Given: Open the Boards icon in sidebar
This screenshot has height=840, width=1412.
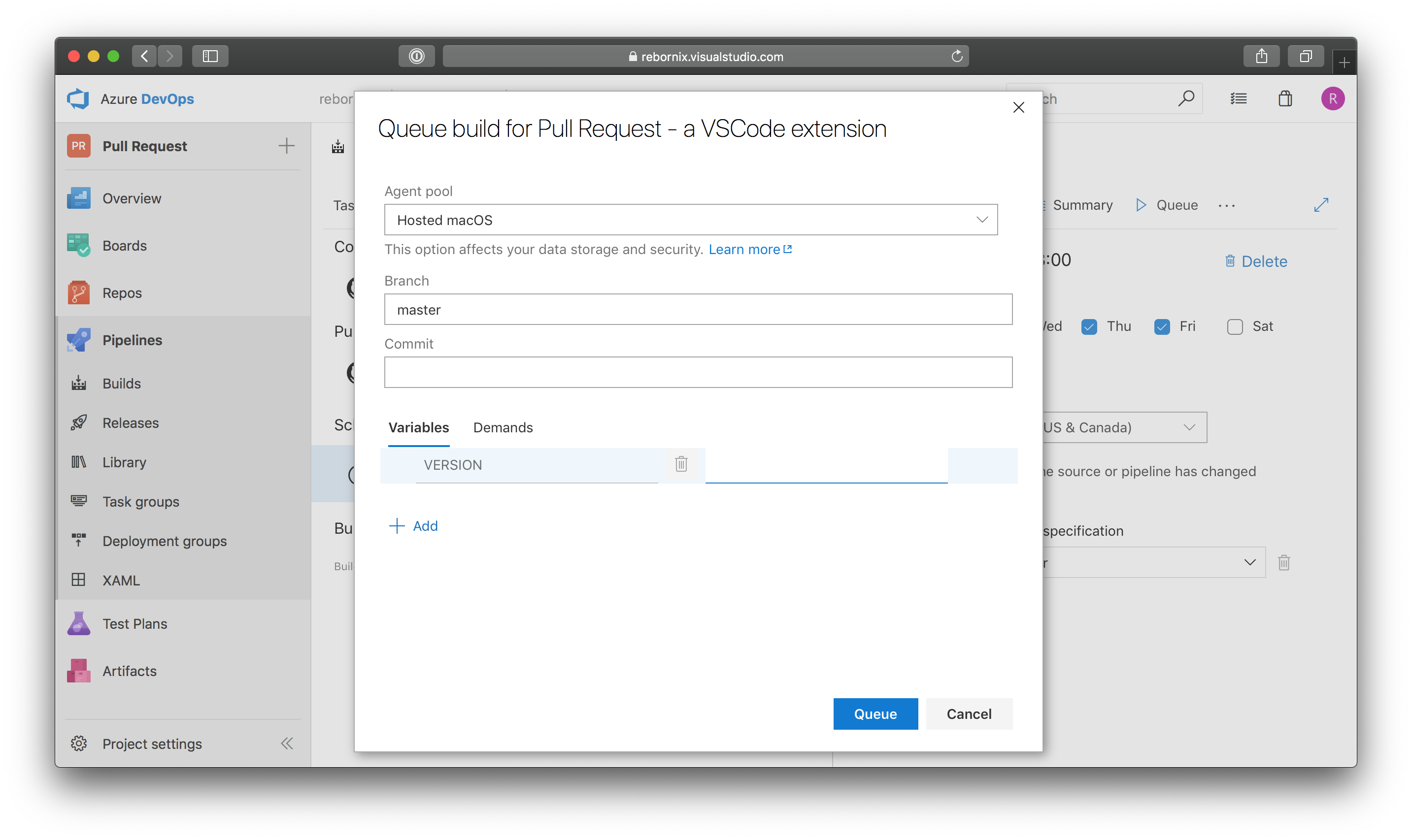Looking at the screenshot, I should pos(78,245).
